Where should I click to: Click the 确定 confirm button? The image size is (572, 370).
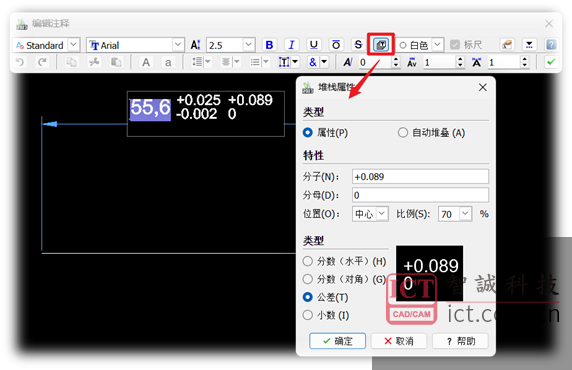point(337,341)
